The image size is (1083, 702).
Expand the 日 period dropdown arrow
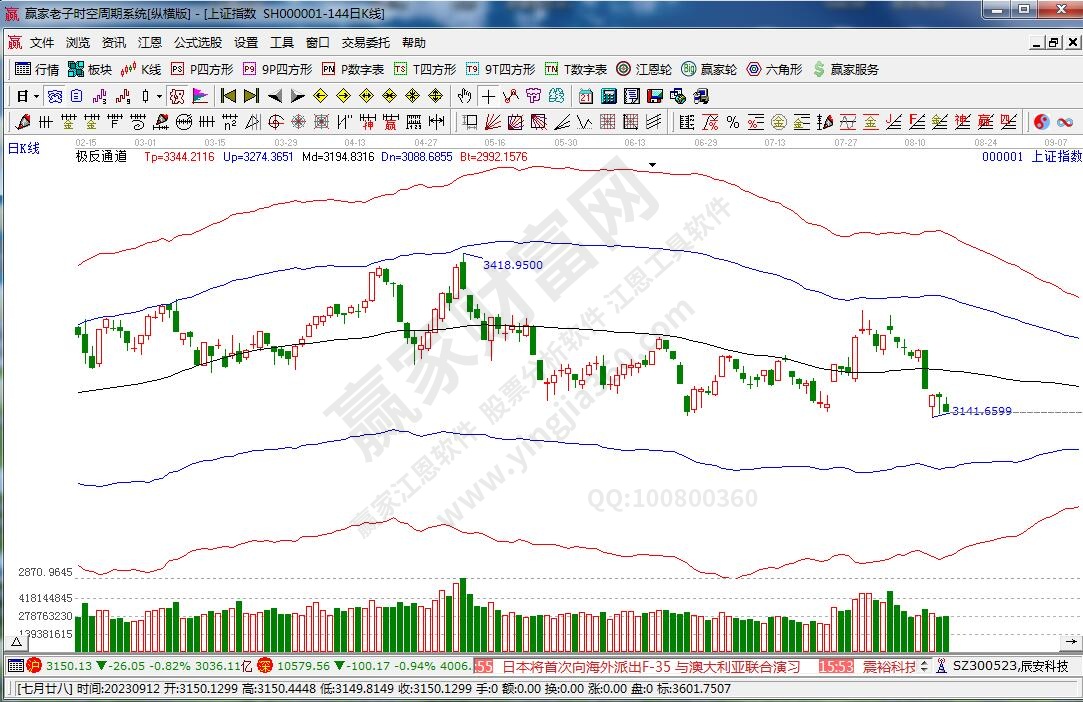pos(37,96)
